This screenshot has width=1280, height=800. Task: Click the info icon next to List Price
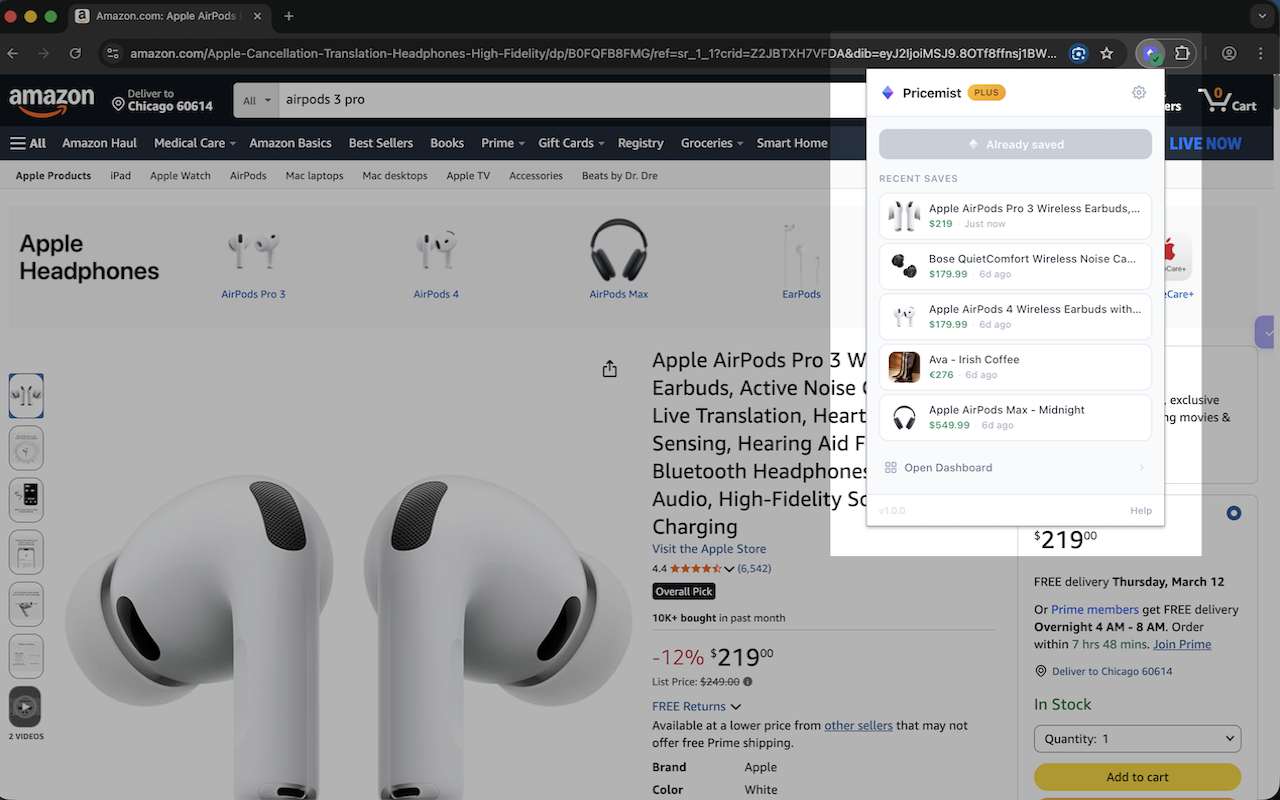coord(748,681)
